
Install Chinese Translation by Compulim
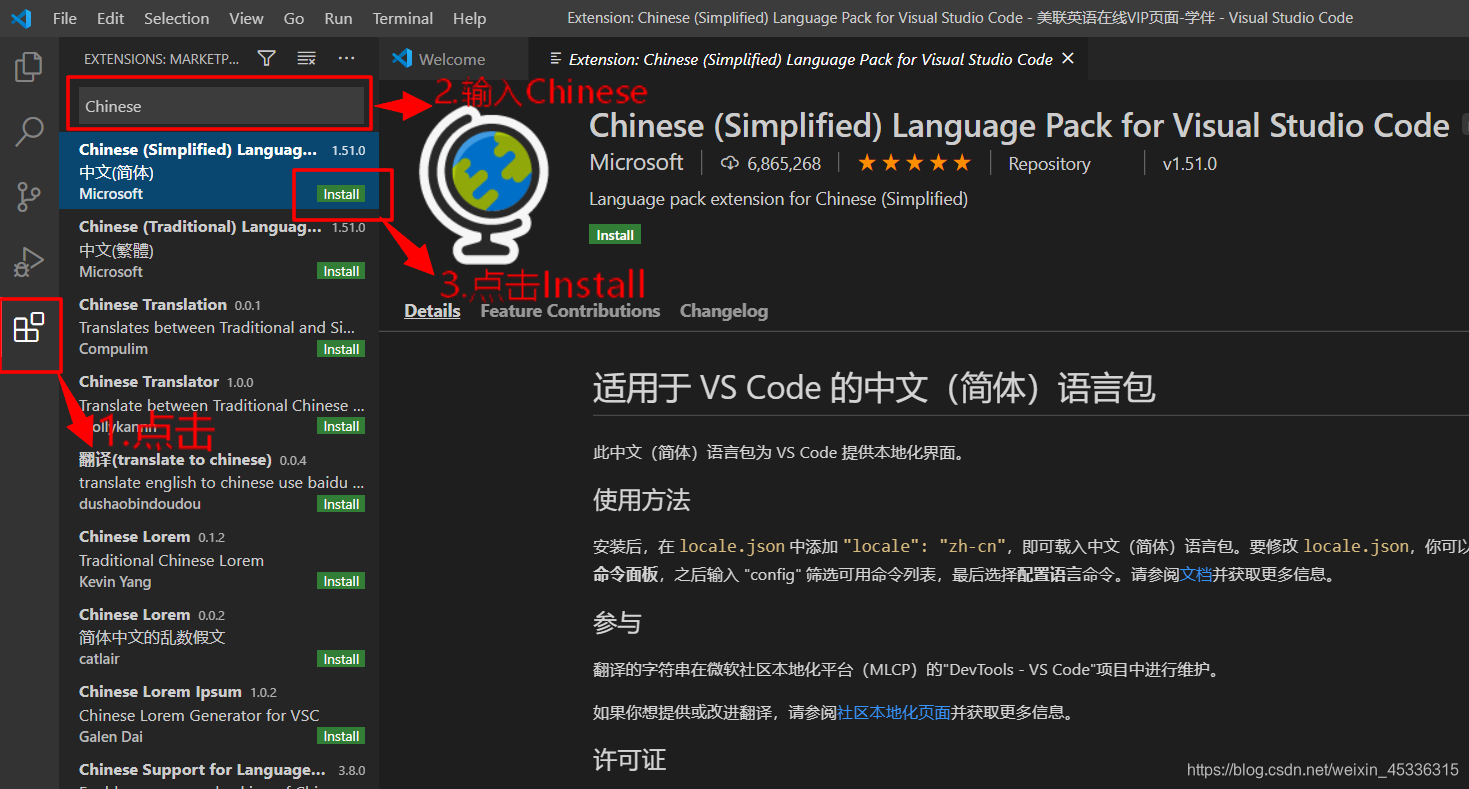341,349
